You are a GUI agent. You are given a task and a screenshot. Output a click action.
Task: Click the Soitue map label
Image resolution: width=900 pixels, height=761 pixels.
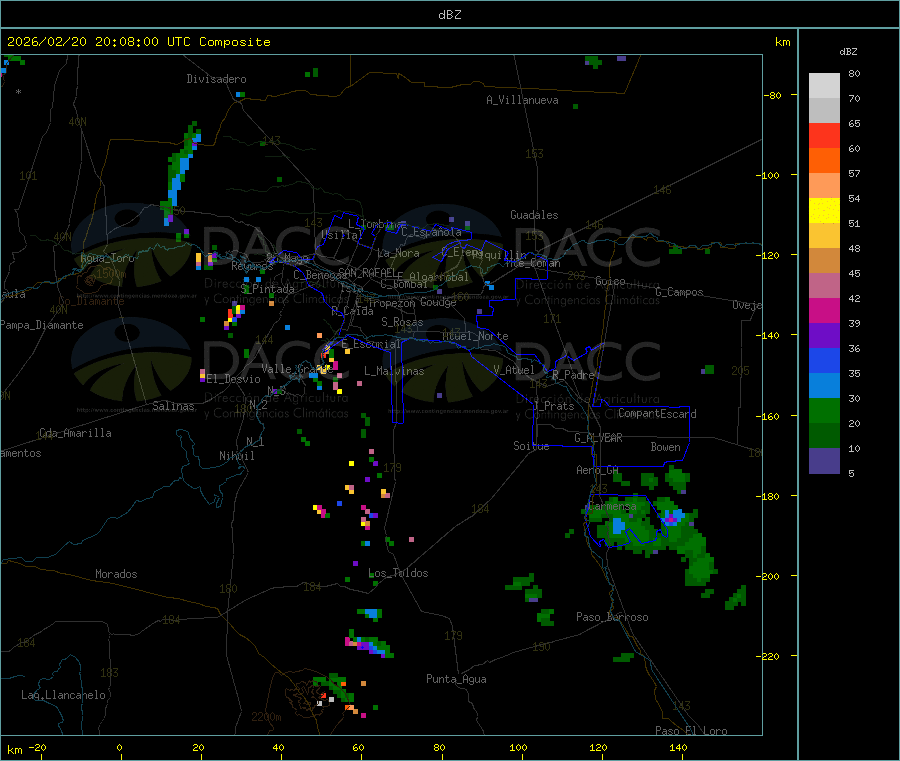point(531,446)
